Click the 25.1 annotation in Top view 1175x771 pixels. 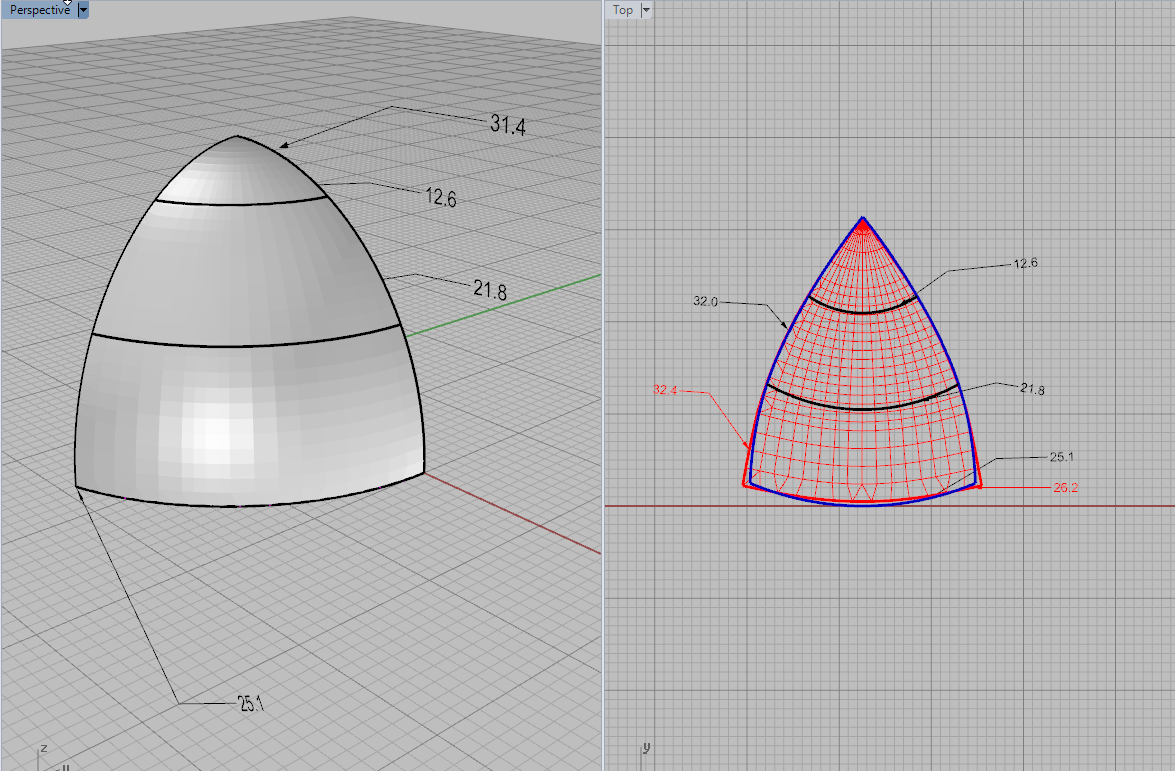point(1061,457)
